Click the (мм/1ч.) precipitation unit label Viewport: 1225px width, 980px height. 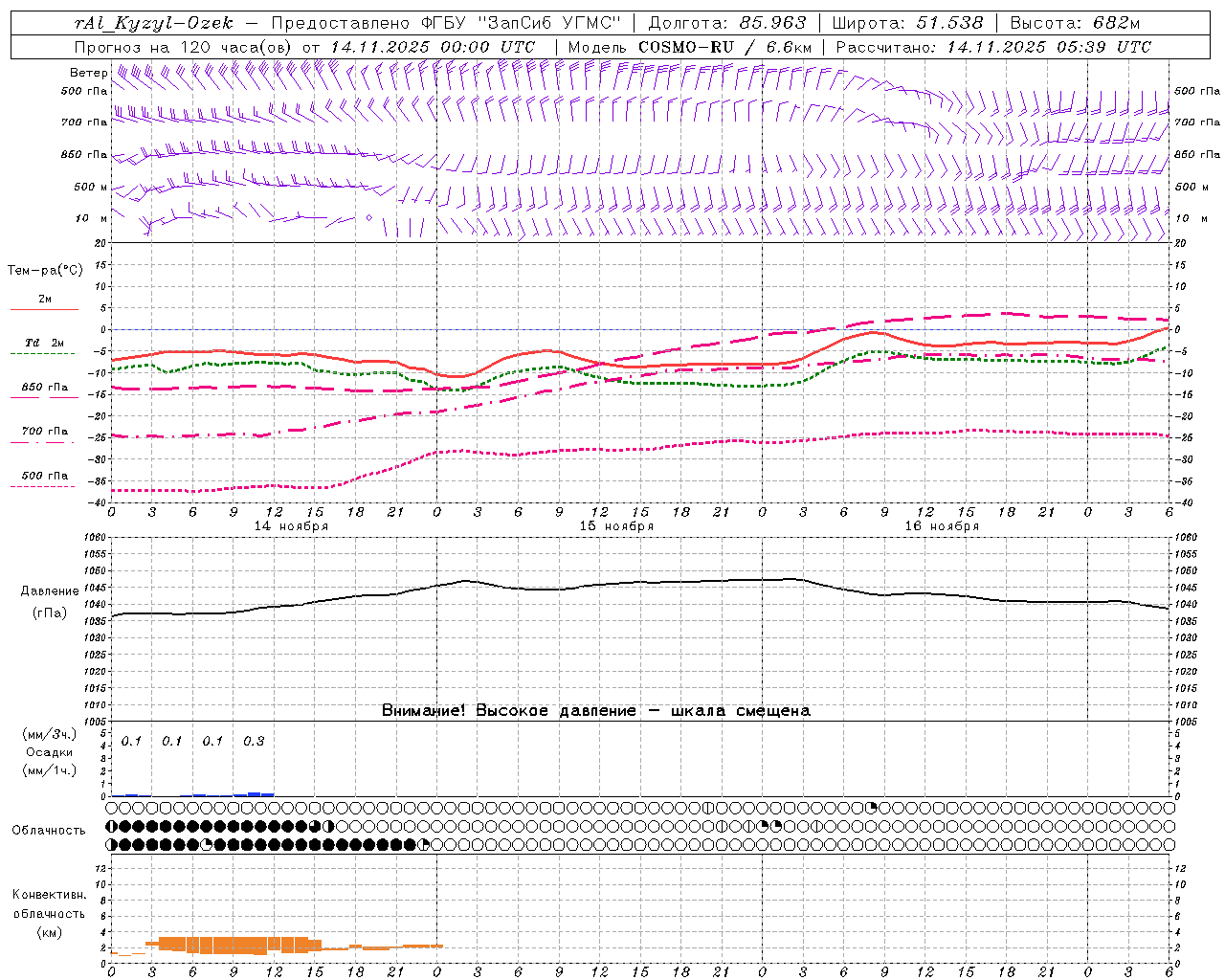coord(50,770)
